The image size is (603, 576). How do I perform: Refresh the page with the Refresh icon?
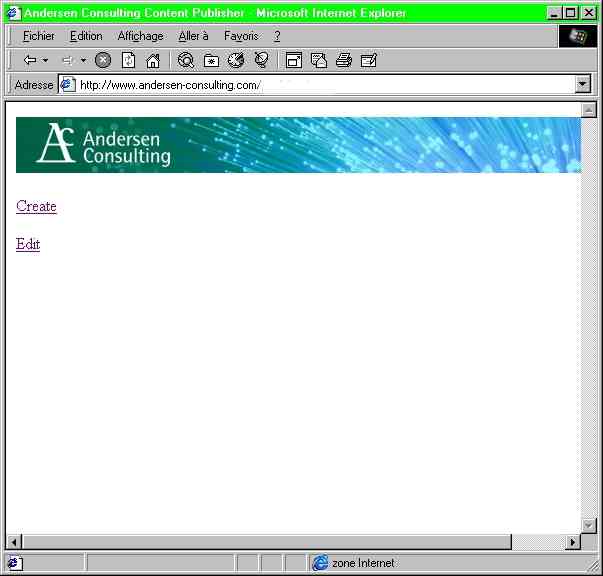128,60
